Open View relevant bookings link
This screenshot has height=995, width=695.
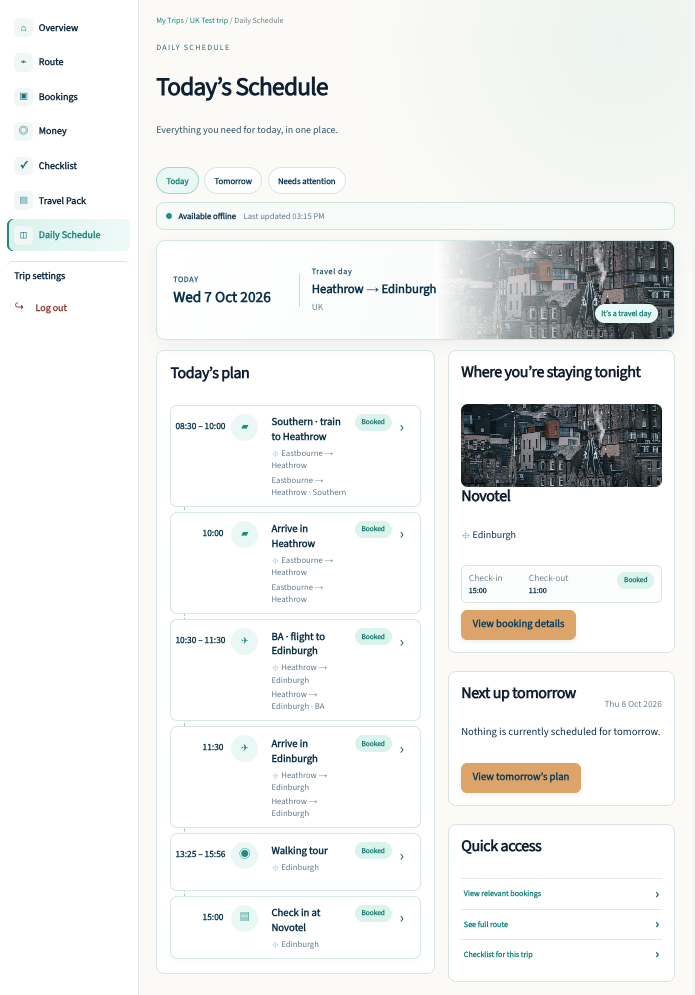502,893
